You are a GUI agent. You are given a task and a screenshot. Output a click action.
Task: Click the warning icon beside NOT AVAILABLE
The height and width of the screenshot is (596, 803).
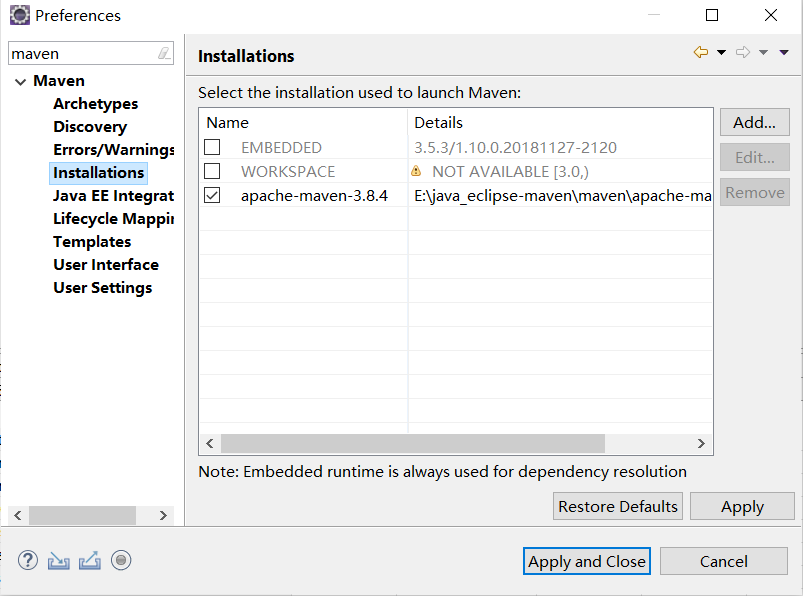point(416,171)
